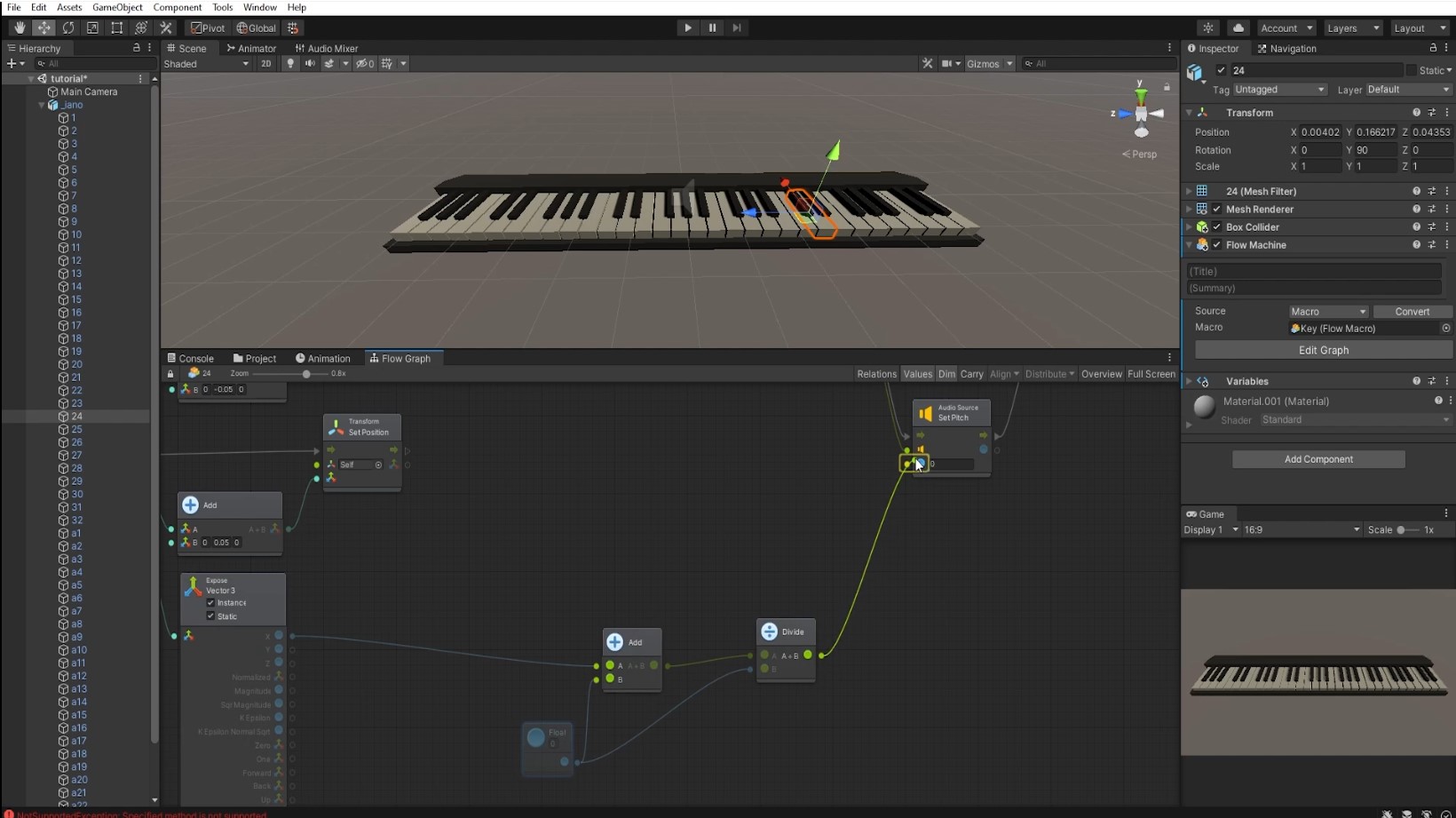The image size is (1456, 818).
Task: Click the Edit Graph button
Action: pyautogui.click(x=1323, y=350)
